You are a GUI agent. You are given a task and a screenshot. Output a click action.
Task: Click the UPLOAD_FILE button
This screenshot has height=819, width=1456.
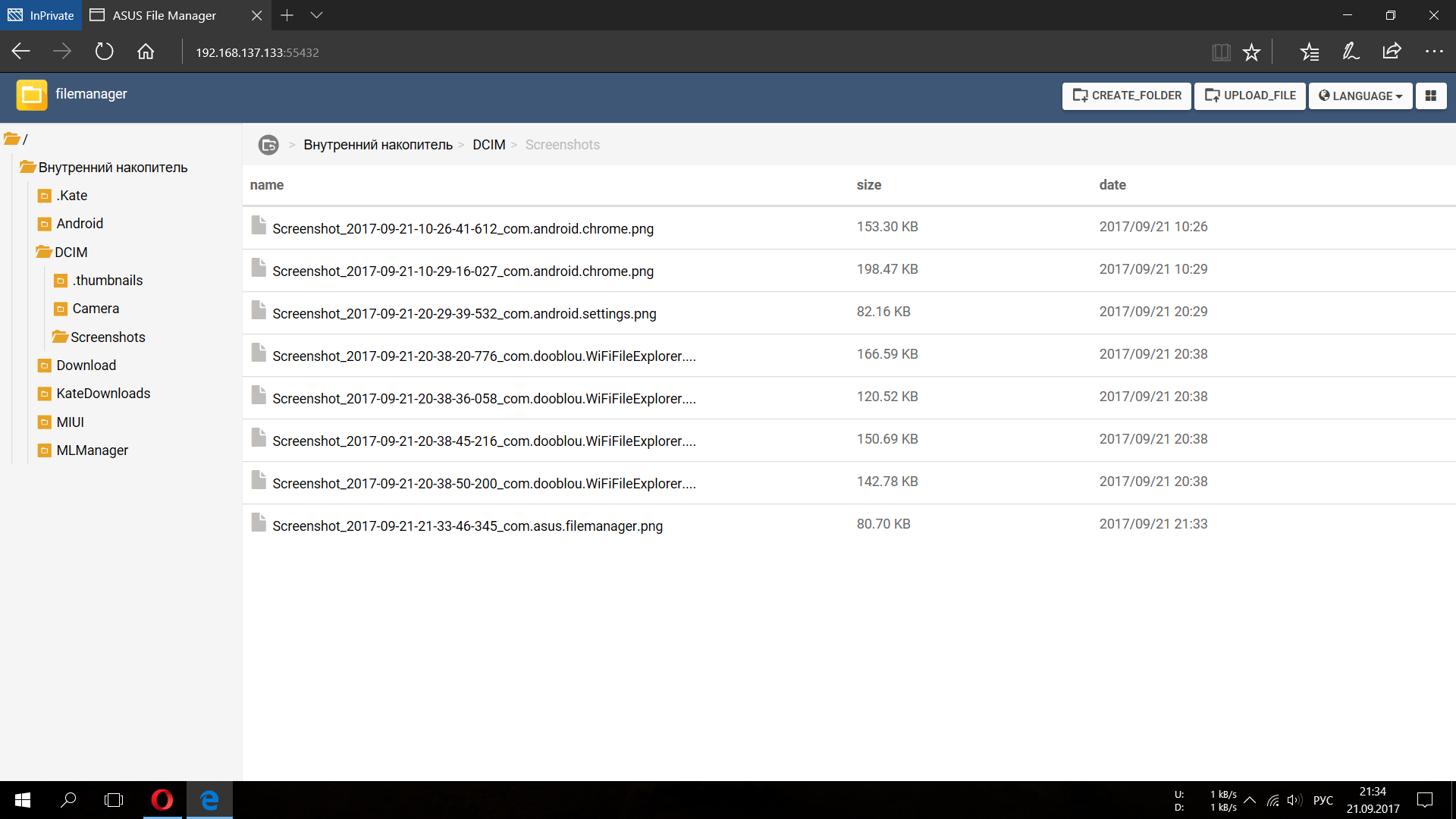tap(1250, 96)
